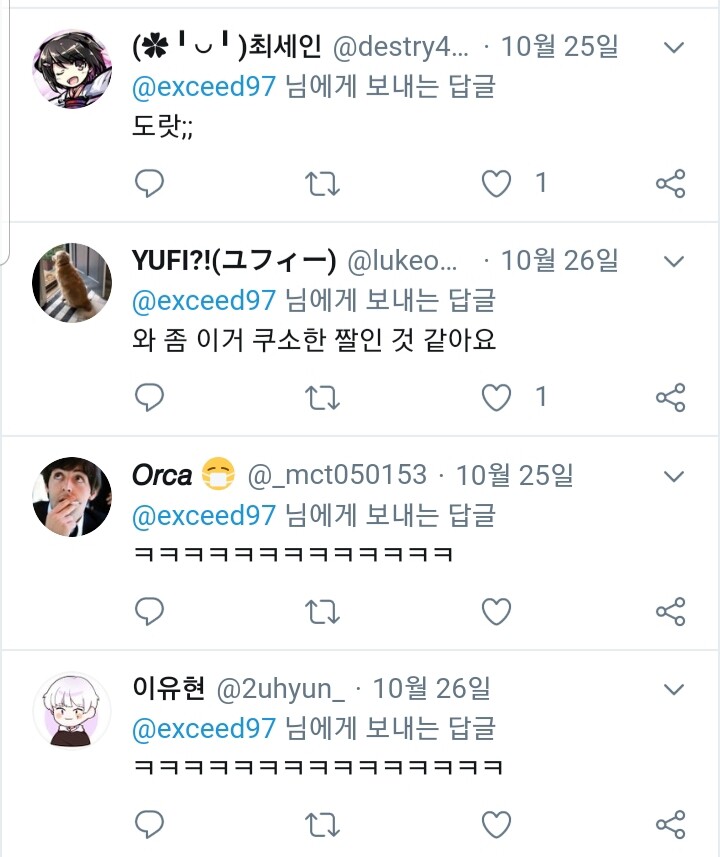Reply to Orca's tweet

(149, 610)
